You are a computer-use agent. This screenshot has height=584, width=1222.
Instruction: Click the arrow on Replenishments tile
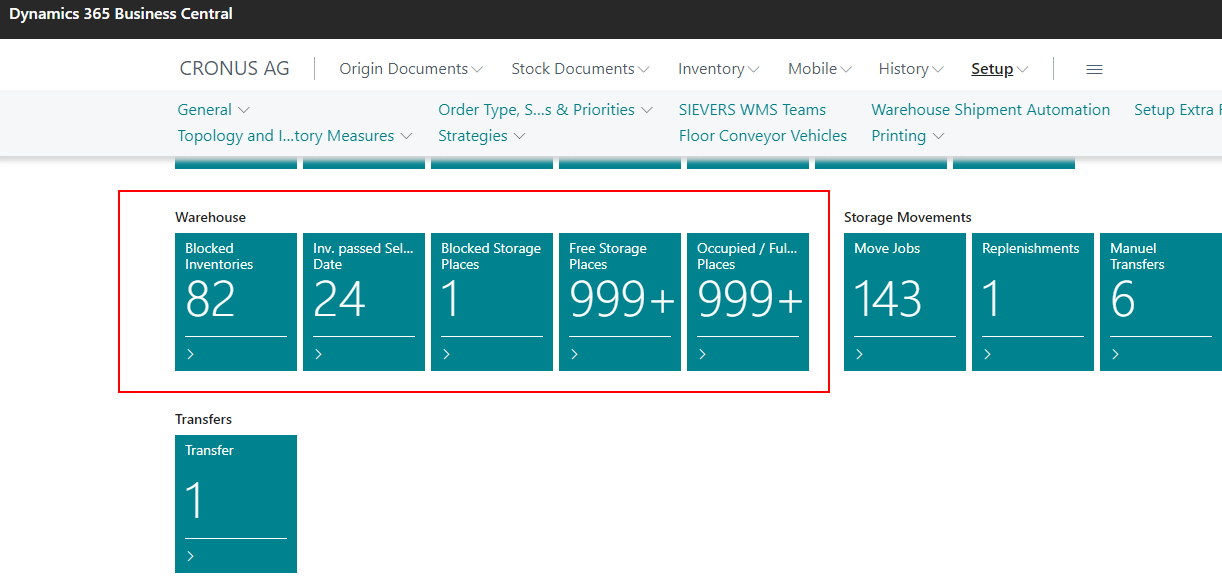(988, 354)
